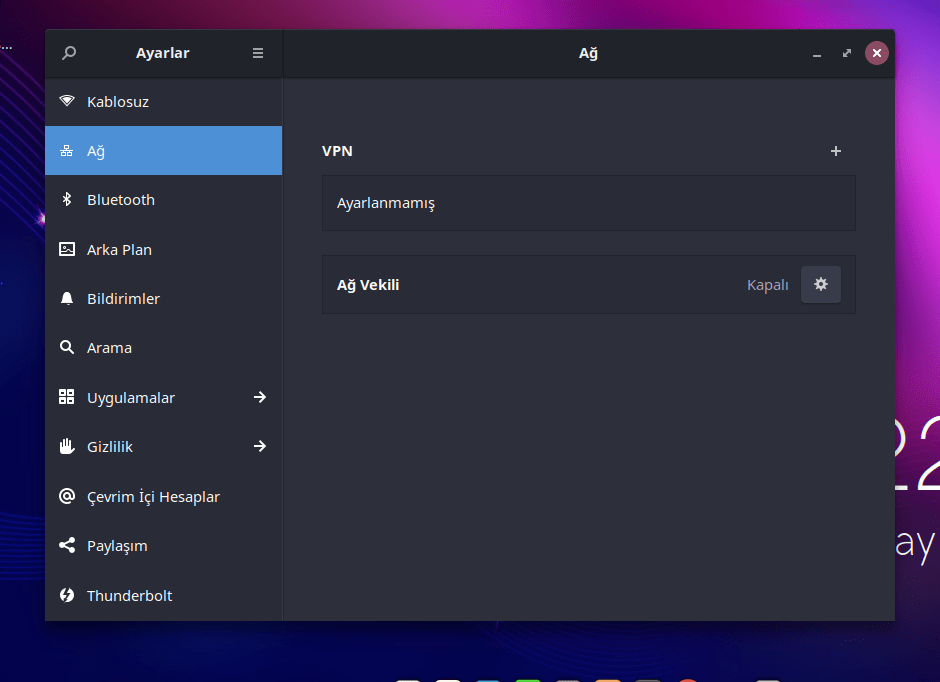Close the Ayarlar window
Image resolution: width=940 pixels, height=682 pixels.
[x=876, y=53]
